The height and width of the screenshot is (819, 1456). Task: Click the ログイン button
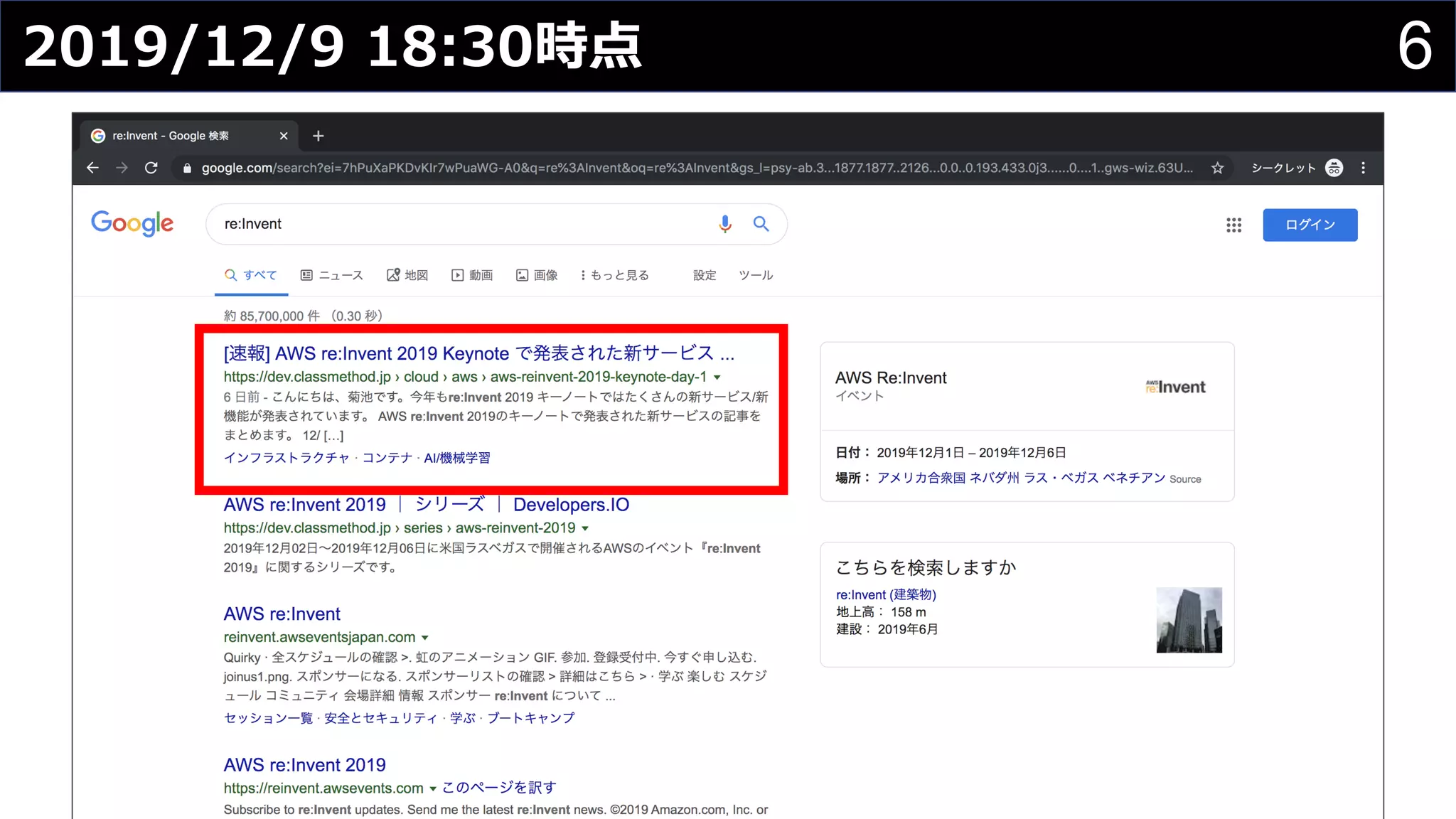point(1310,225)
